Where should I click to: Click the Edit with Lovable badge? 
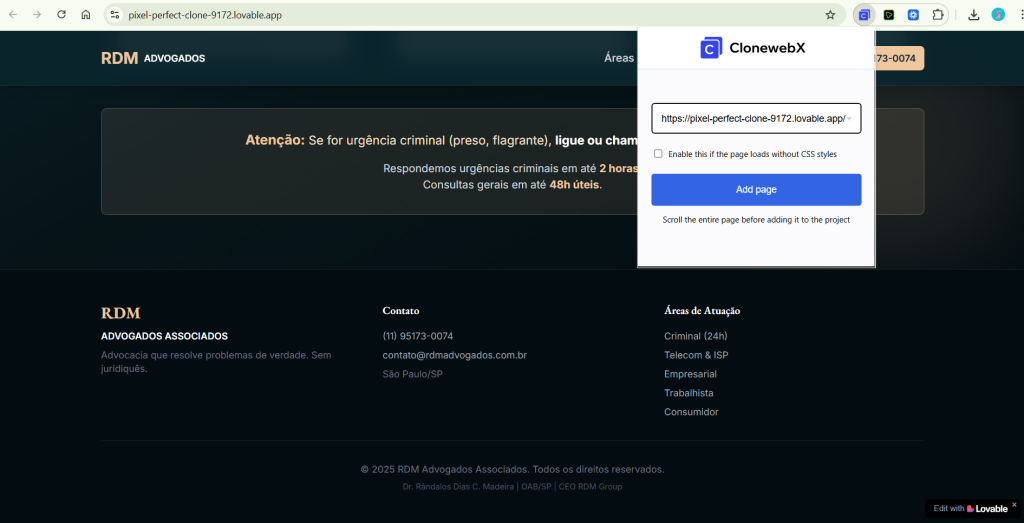970,509
